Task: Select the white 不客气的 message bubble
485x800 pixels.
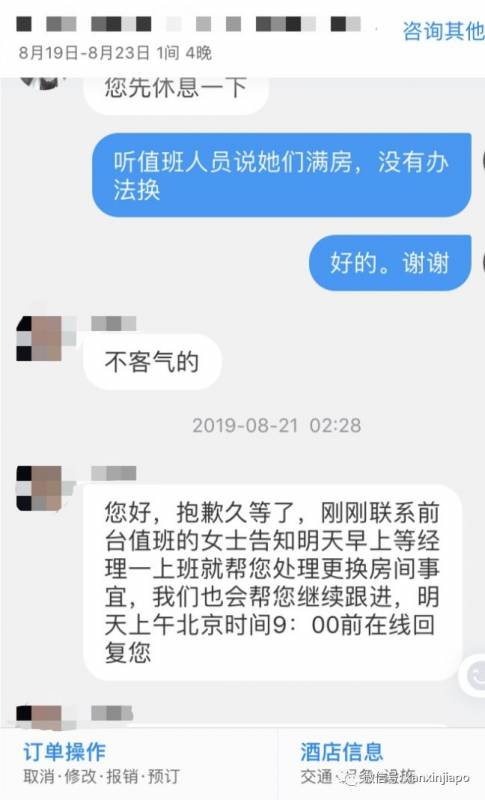Action: pyautogui.click(x=152, y=362)
